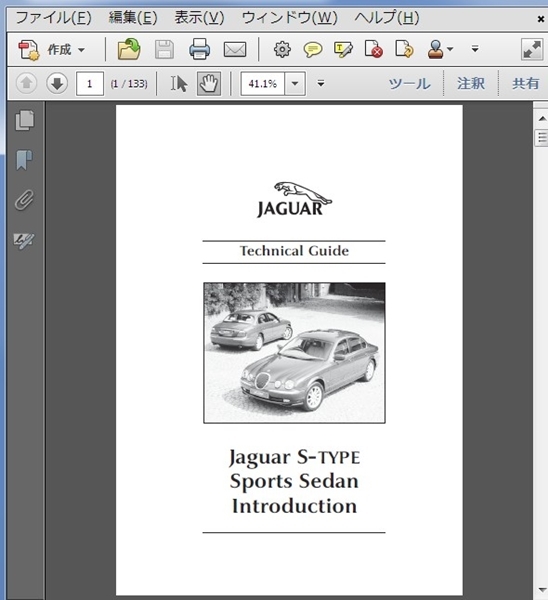Screen dimensions: 548x600
Task: Click the vertical scrollbar thumb
Action: click(541, 138)
